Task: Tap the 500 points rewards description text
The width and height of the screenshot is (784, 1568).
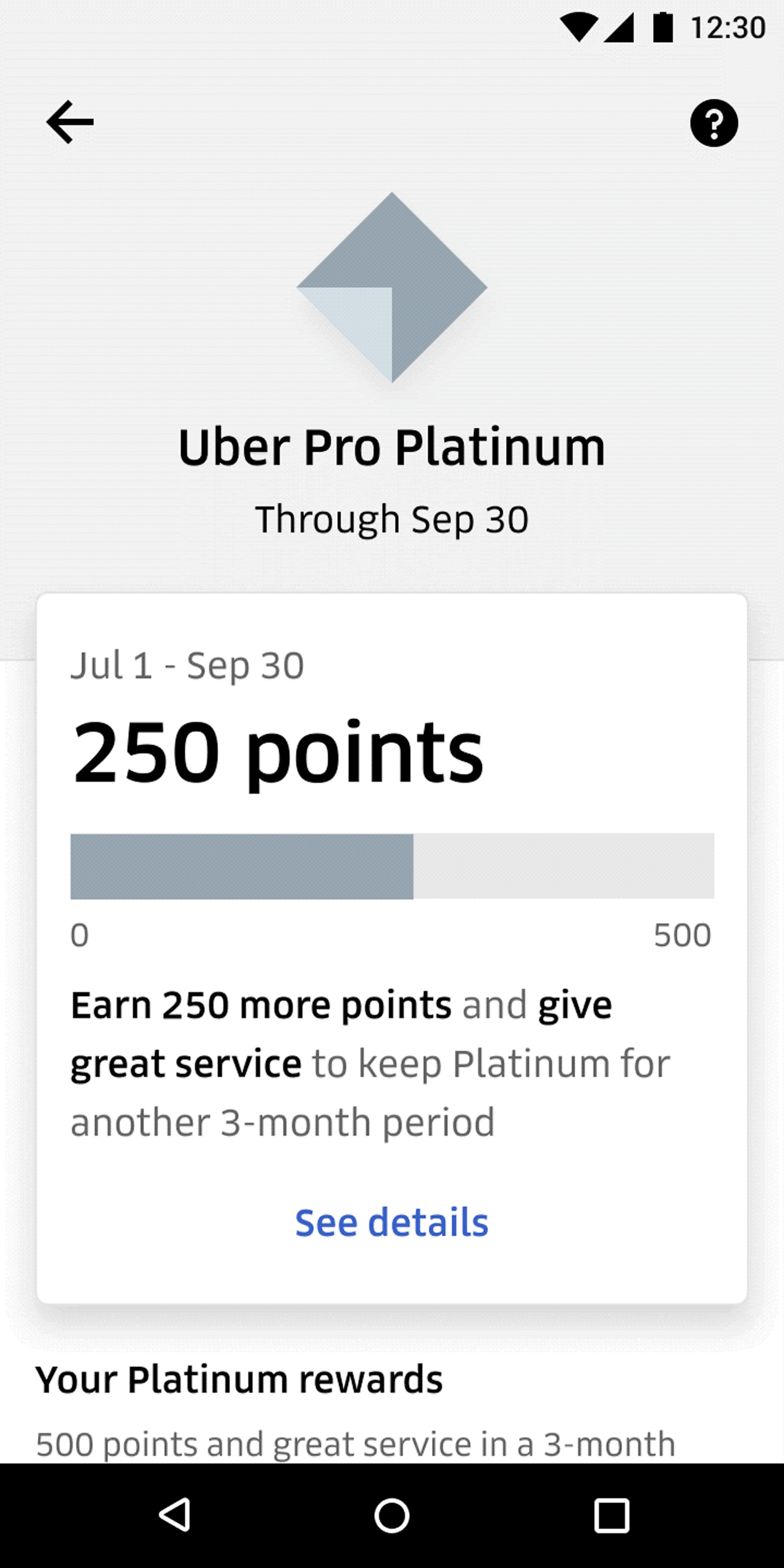Action: click(x=356, y=1444)
